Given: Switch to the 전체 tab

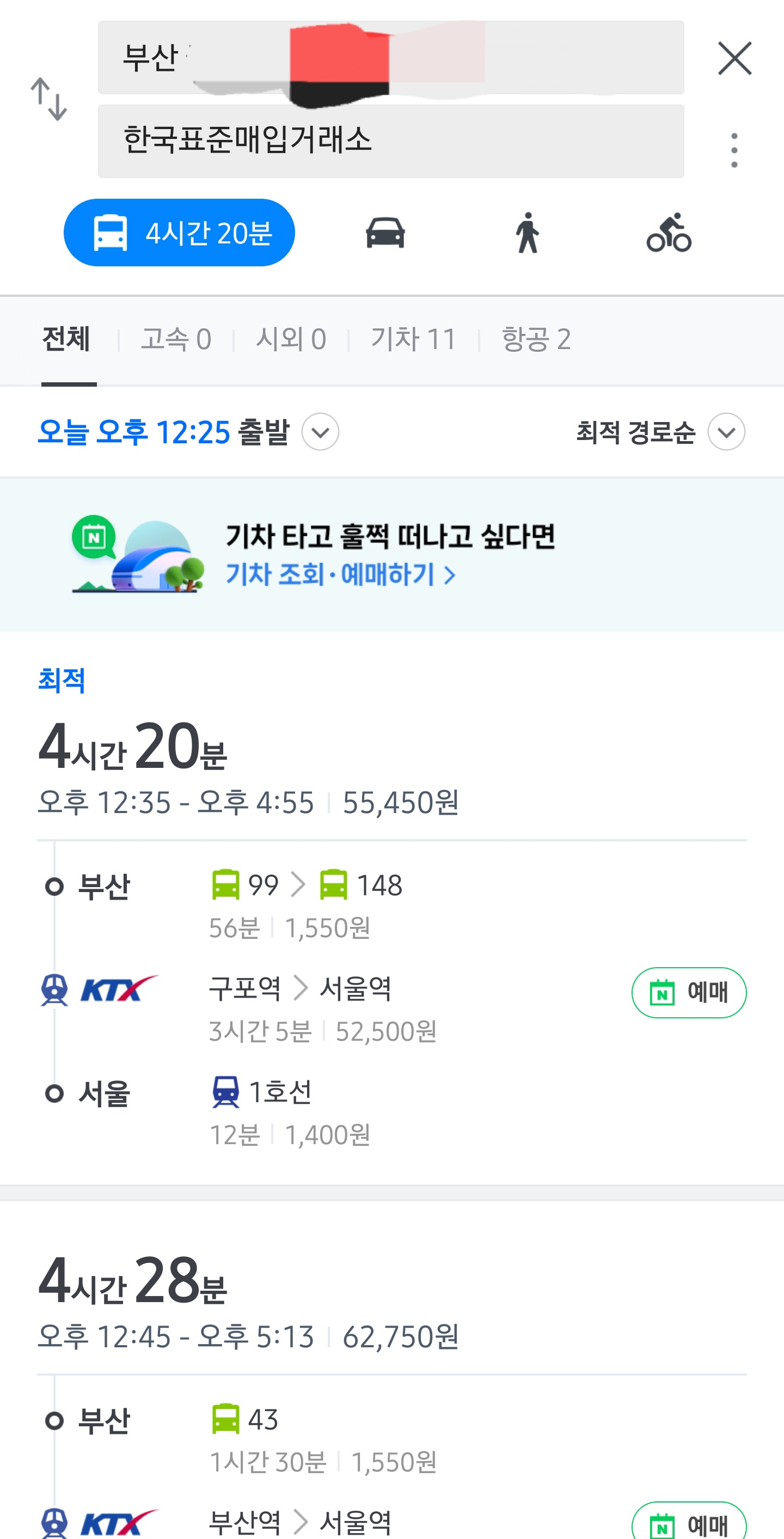Looking at the screenshot, I should click(66, 339).
